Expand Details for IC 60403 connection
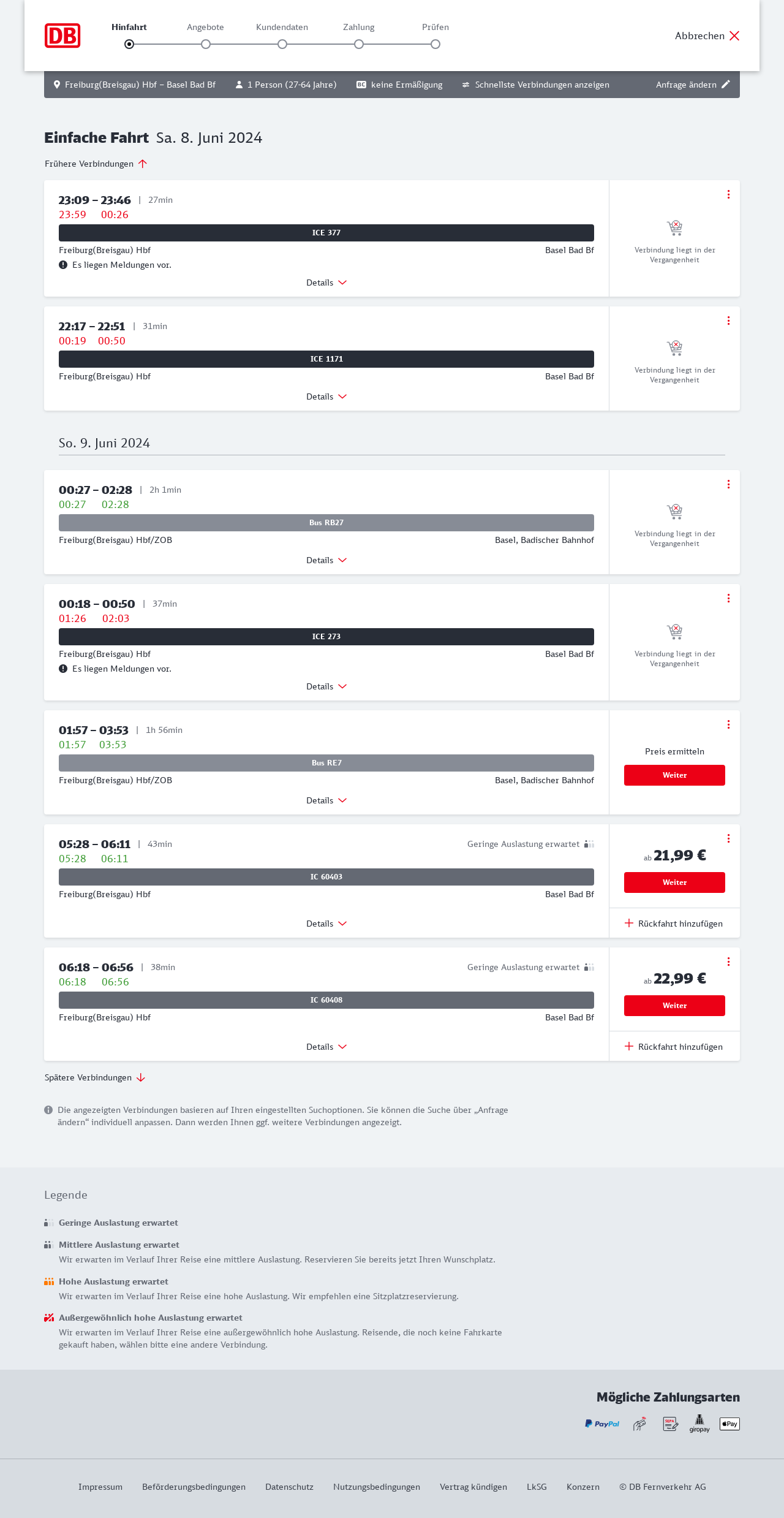The image size is (784, 1518). click(x=326, y=924)
